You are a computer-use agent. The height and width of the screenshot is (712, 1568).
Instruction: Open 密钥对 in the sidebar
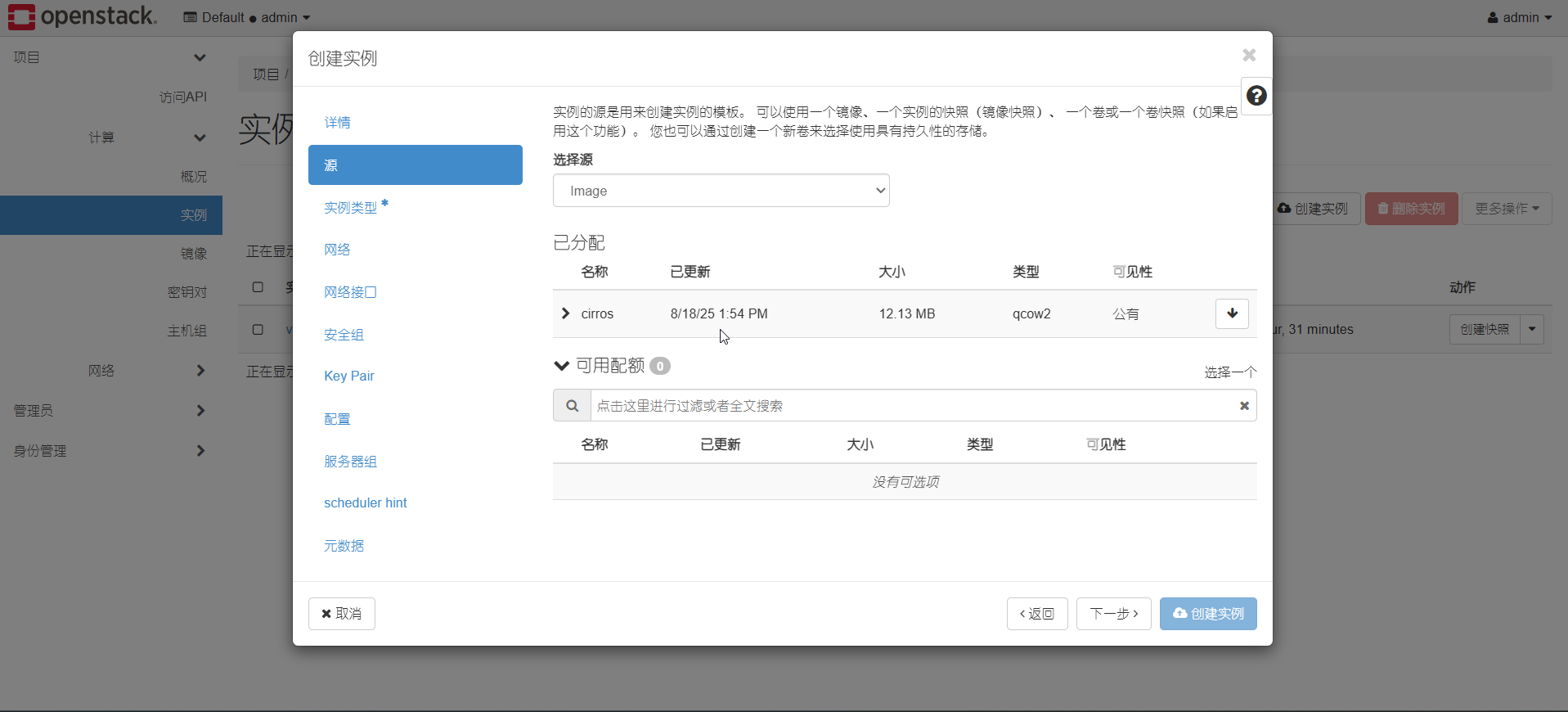[187, 292]
